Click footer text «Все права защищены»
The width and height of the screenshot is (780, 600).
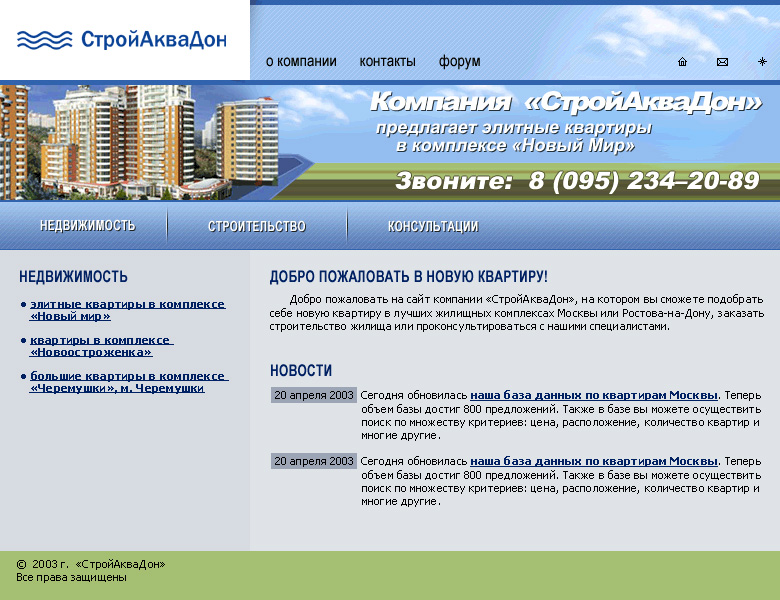(x=71, y=578)
